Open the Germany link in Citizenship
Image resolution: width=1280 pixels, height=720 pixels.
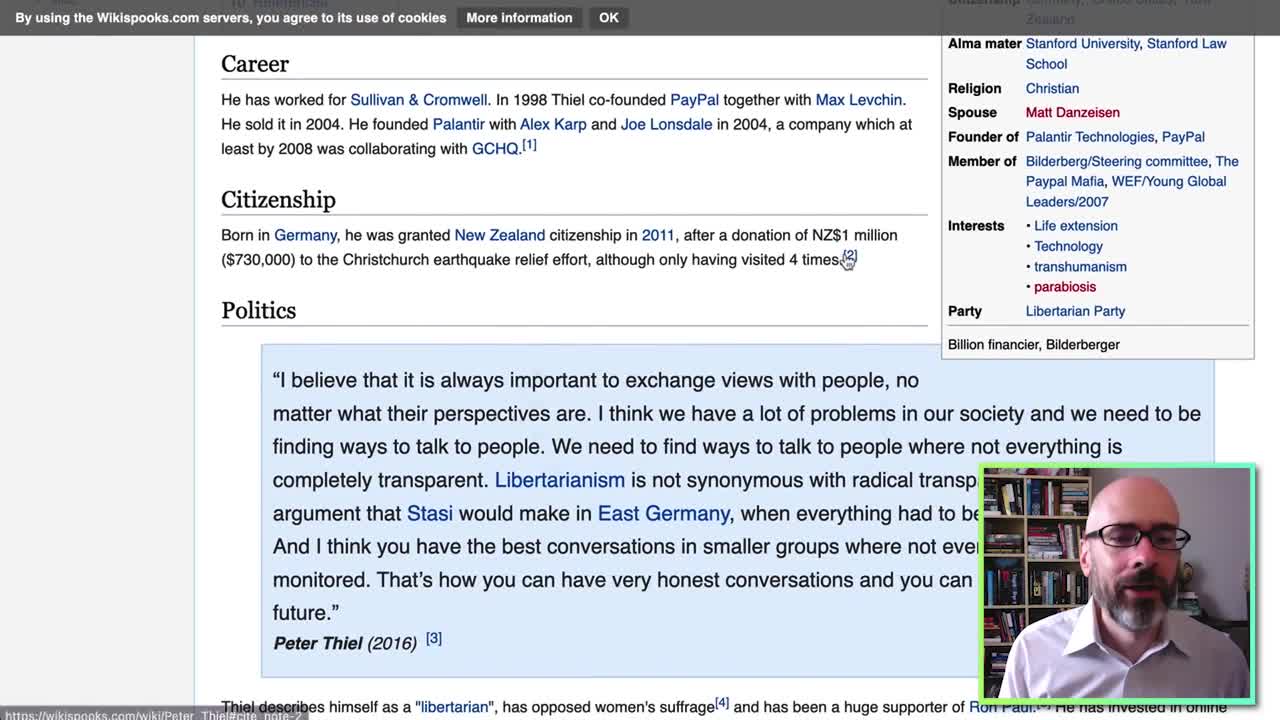[305, 235]
